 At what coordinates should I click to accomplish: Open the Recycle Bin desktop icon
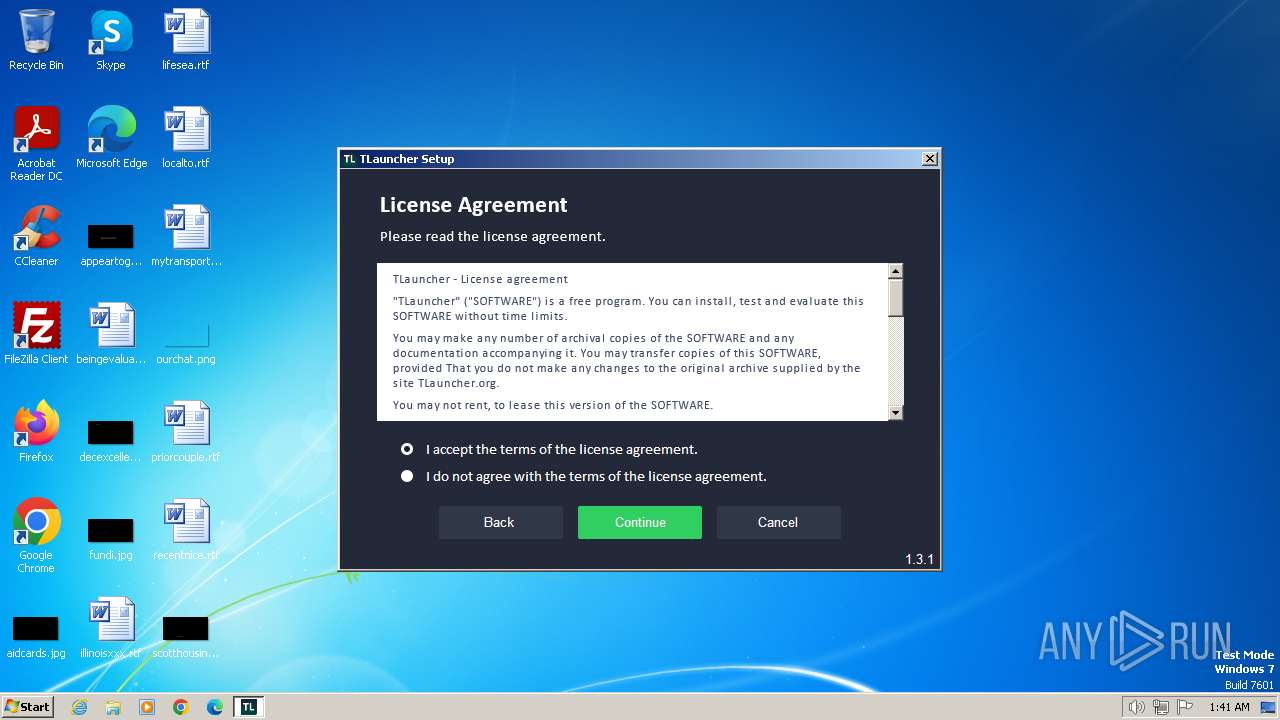36,40
